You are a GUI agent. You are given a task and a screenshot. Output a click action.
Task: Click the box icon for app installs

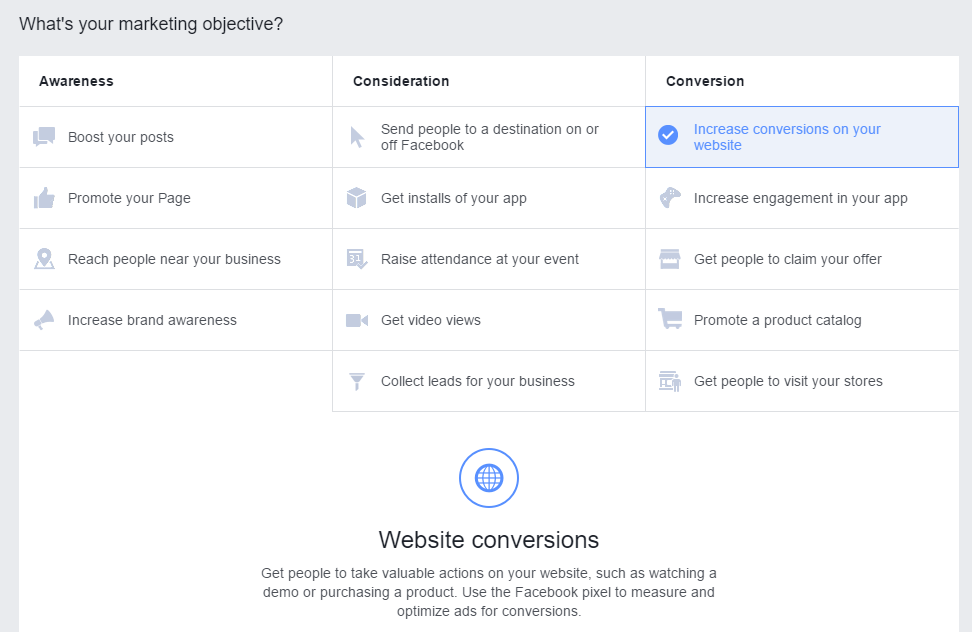356,198
